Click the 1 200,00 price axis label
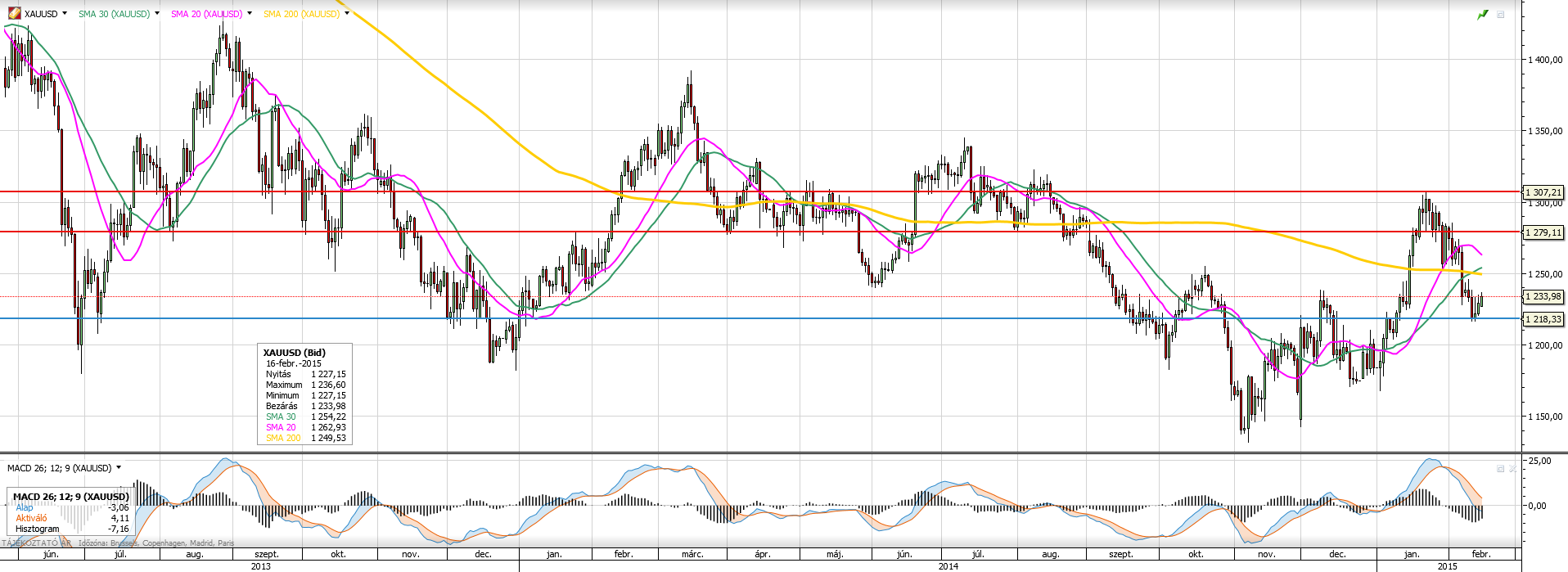 1545,345
